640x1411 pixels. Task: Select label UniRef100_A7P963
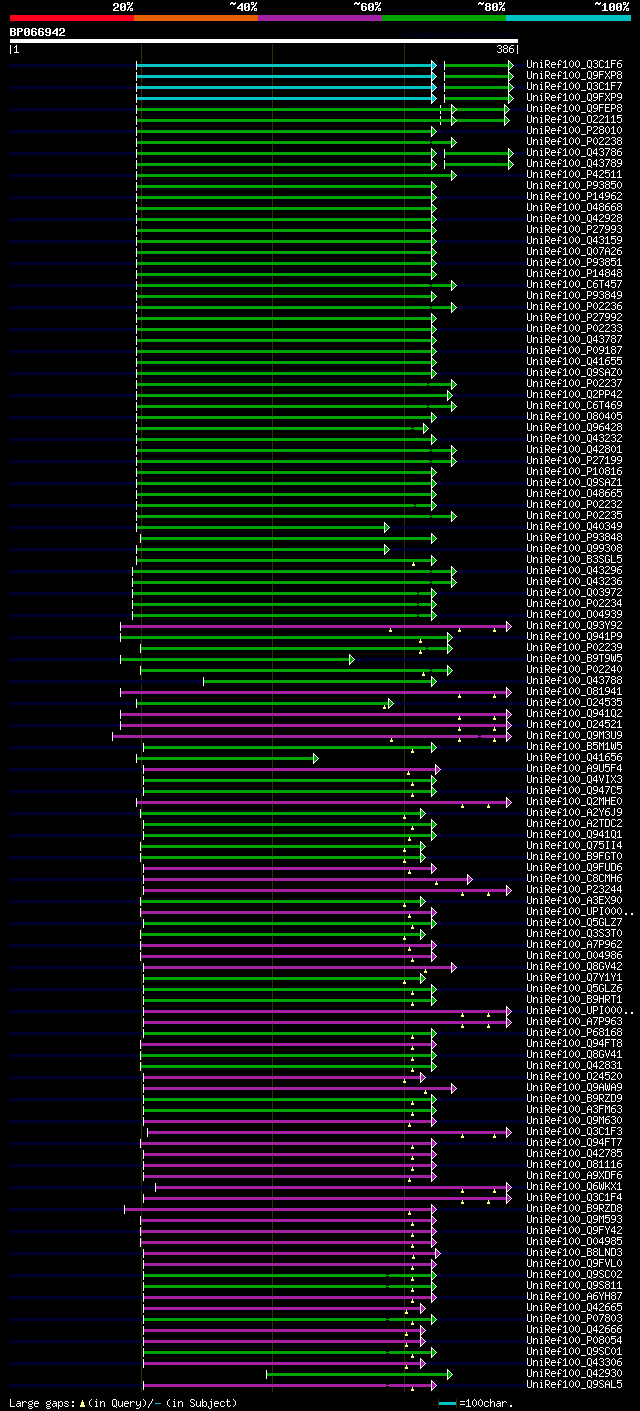click(574, 1022)
